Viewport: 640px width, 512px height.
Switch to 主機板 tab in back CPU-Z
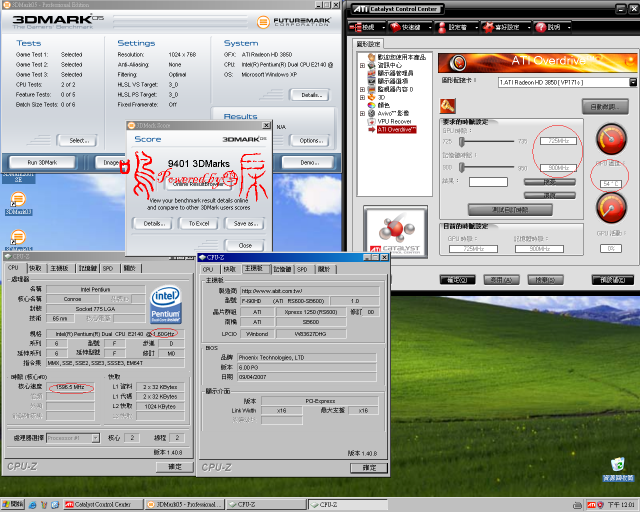point(59,268)
